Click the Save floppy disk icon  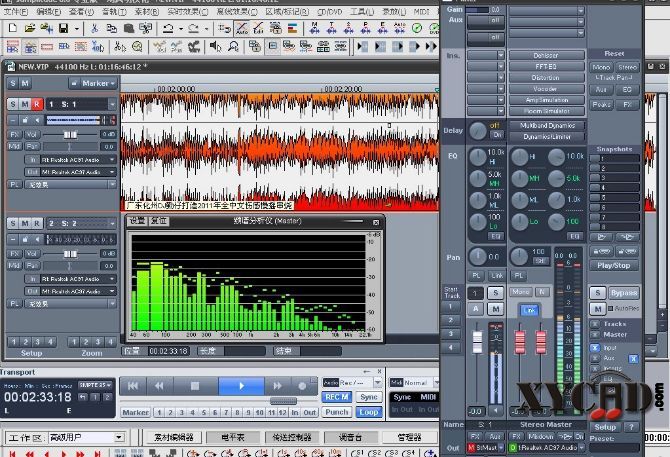[x=64, y=29]
